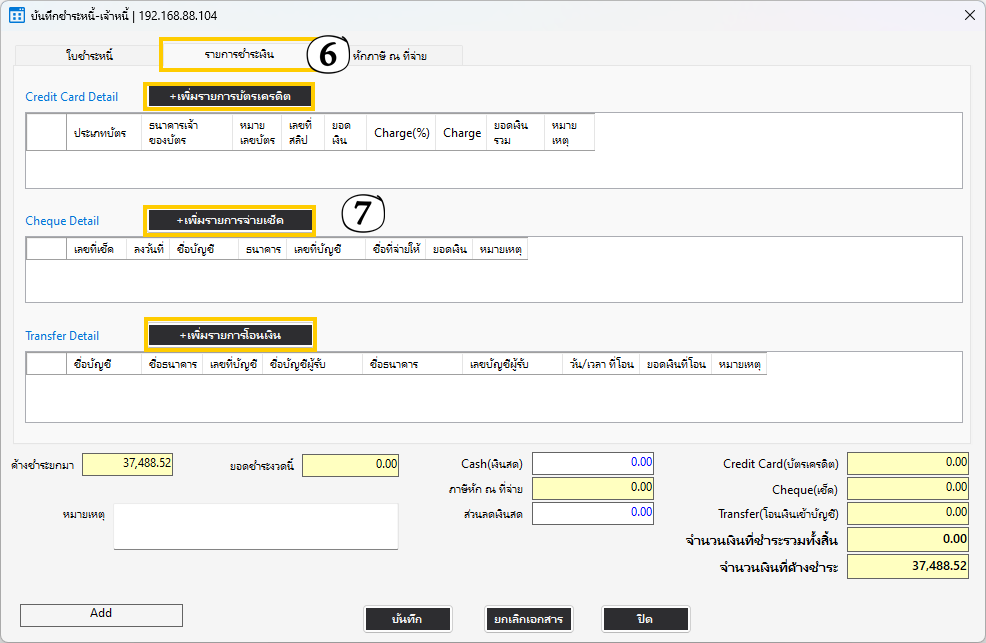
Task: Click the ส่วนลดเงินสด discount field
Action: [592, 512]
